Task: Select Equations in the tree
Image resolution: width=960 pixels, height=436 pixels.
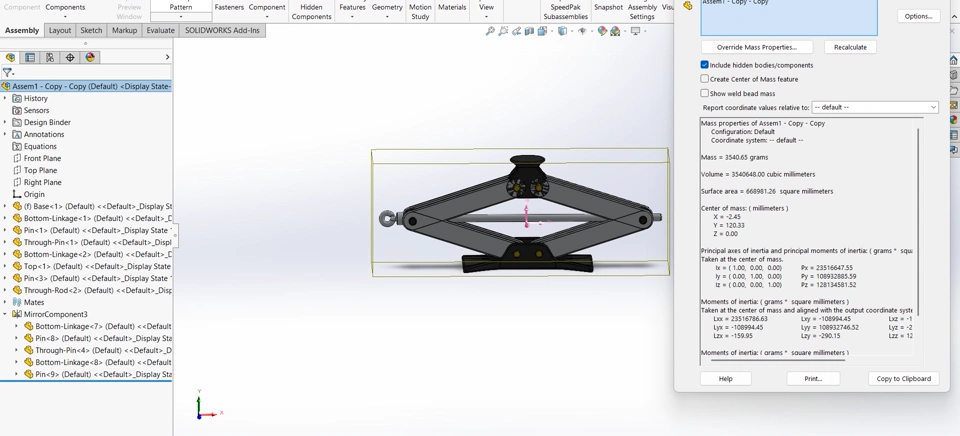Action: (40, 146)
